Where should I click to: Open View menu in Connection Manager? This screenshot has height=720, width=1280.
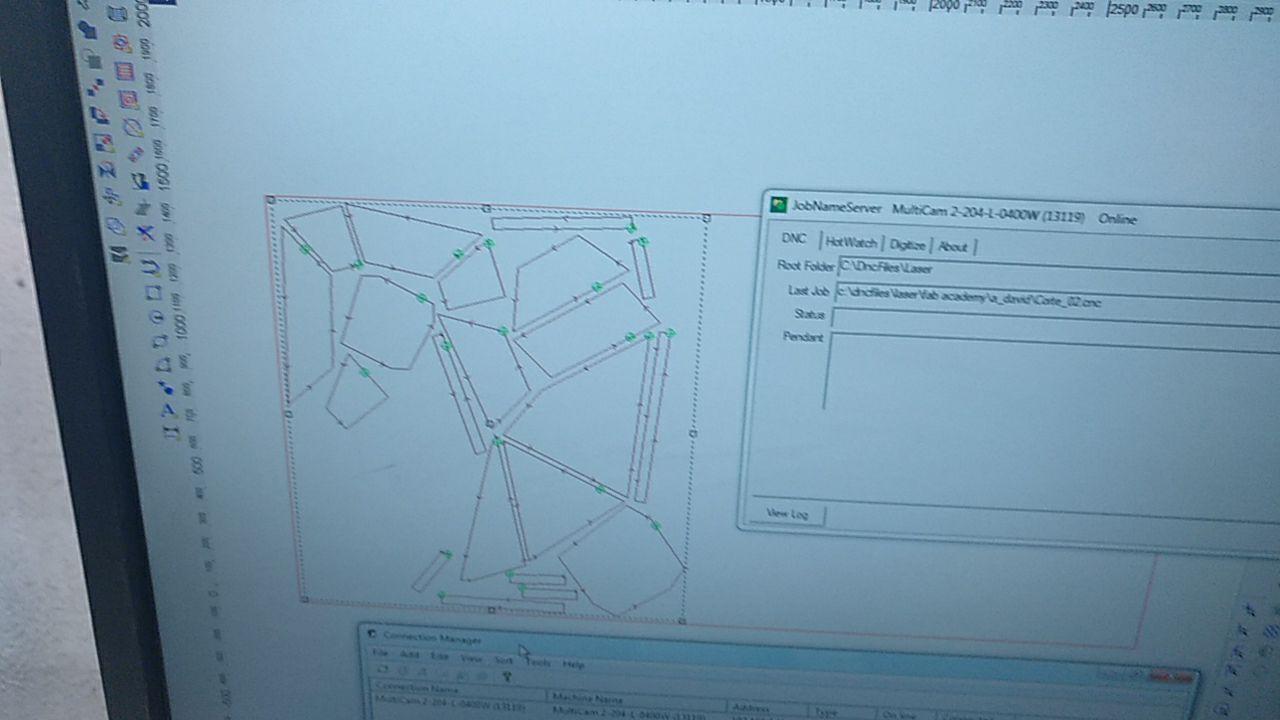471,658
